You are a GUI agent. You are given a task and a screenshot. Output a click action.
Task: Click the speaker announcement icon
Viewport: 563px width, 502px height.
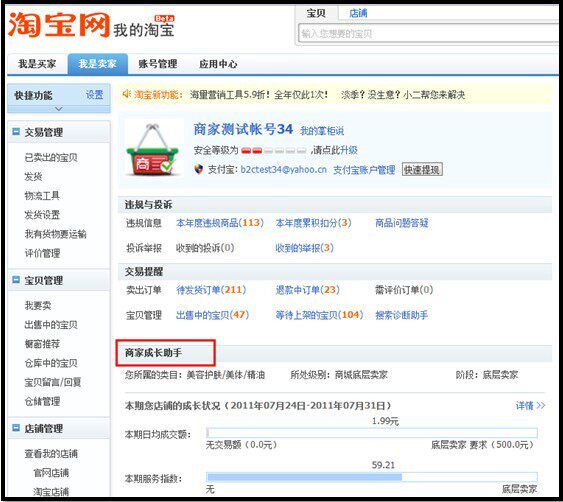tap(126, 94)
